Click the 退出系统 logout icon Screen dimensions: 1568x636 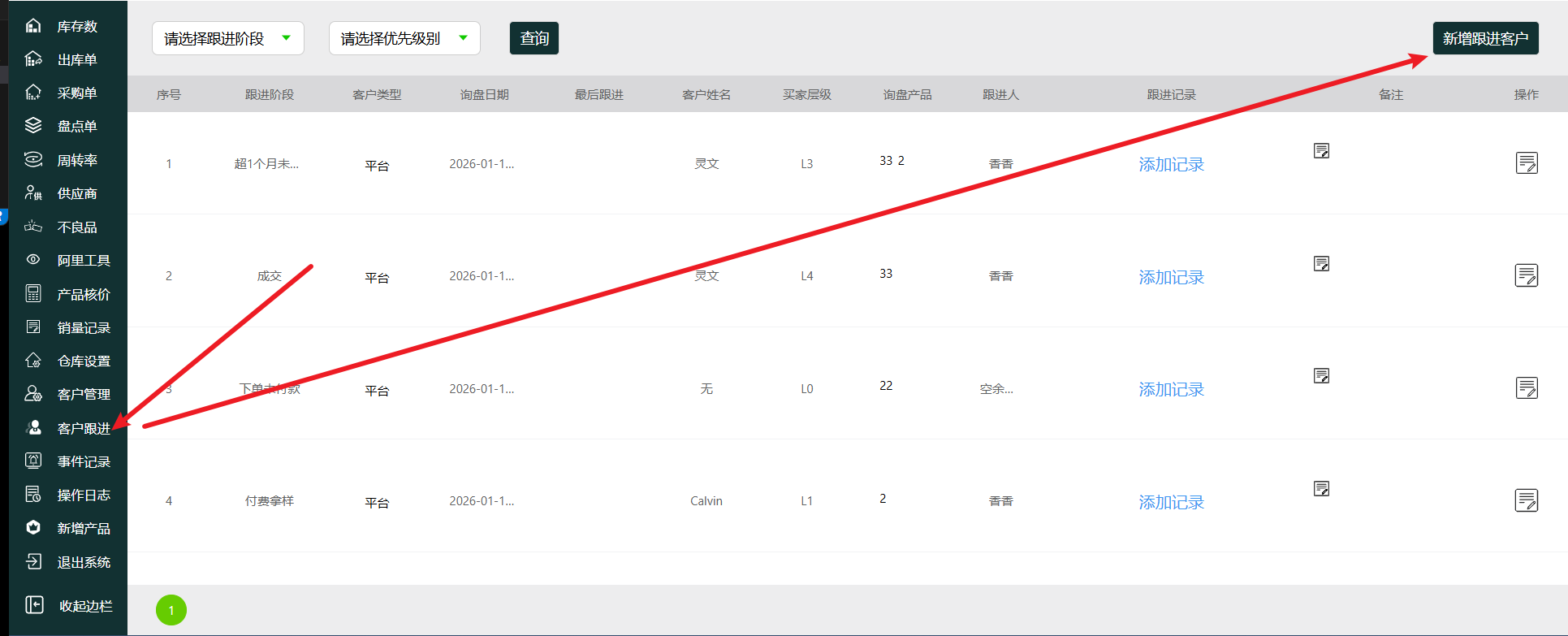click(33, 561)
